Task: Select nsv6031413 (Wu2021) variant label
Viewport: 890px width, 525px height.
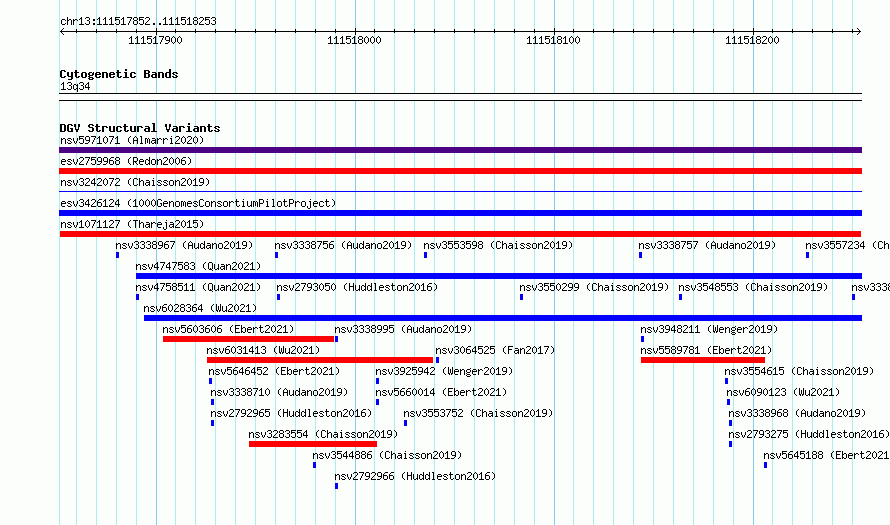Action: pyautogui.click(x=263, y=350)
